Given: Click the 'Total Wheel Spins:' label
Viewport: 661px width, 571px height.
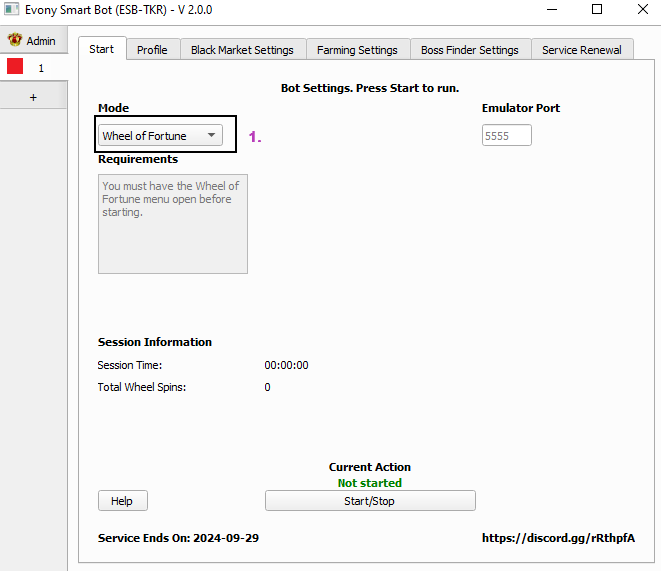Looking at the screenshot, I should tap(142, 387).
